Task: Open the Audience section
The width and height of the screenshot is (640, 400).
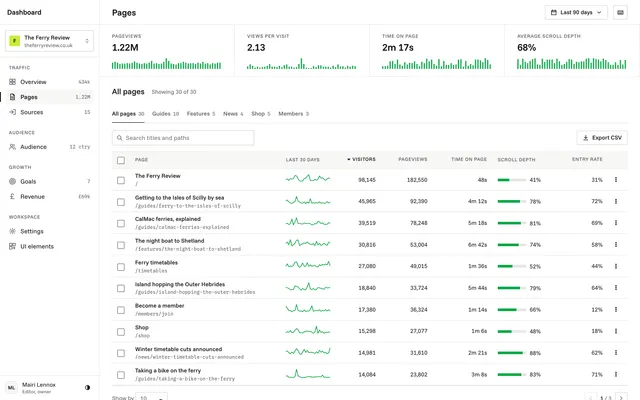Action: point(49,147)
